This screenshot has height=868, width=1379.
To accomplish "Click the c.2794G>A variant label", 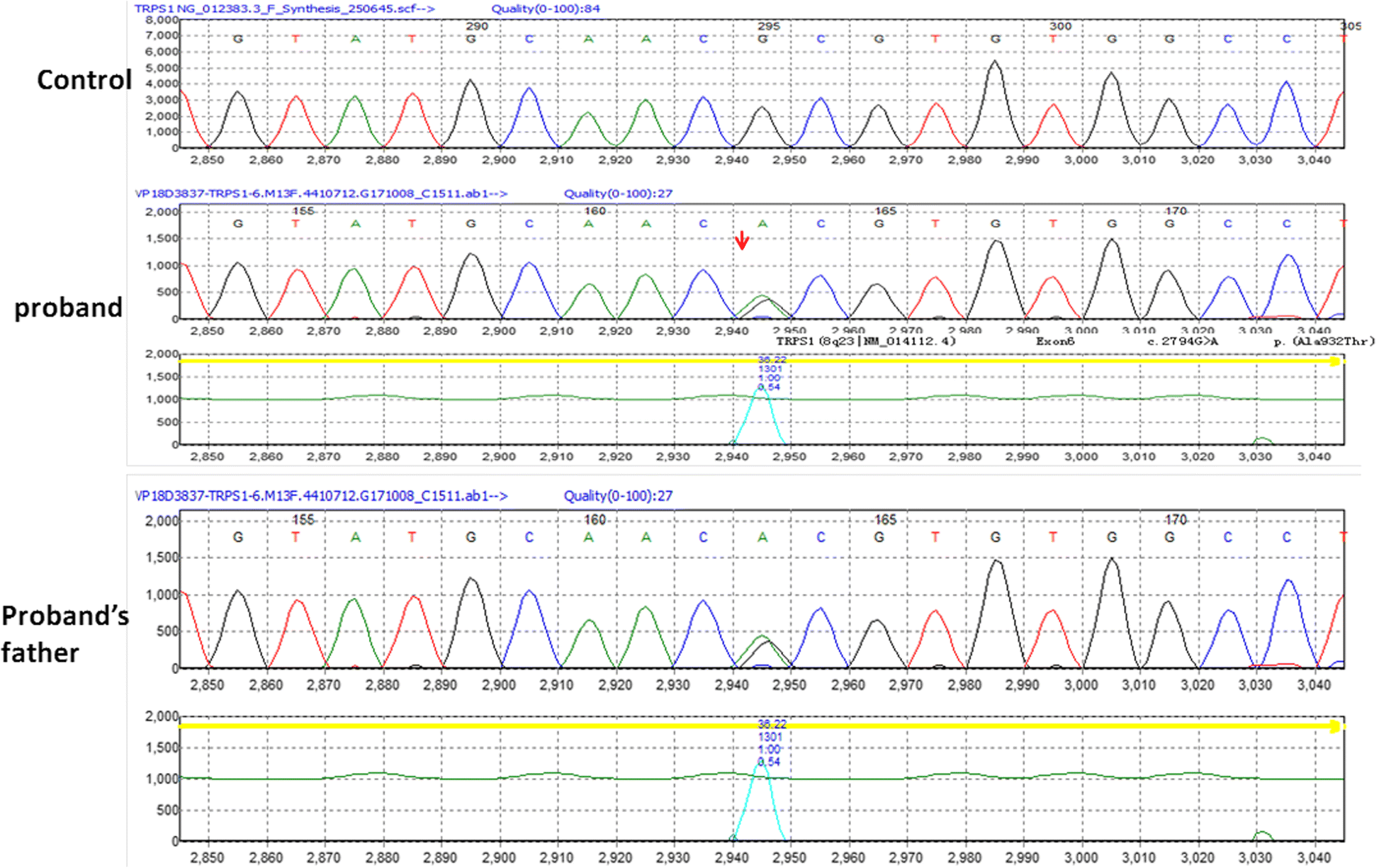I will (x=1183, y=342).
